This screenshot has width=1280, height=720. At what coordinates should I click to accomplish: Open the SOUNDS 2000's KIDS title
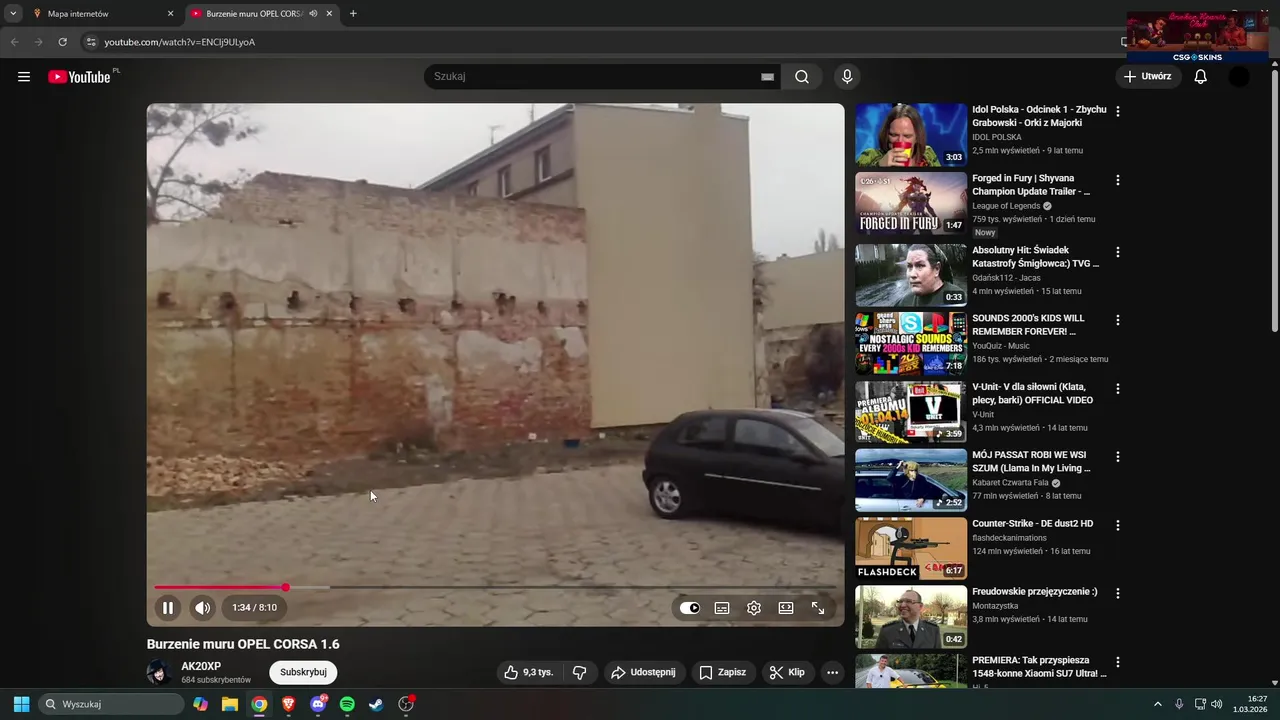pos(1028,325)
